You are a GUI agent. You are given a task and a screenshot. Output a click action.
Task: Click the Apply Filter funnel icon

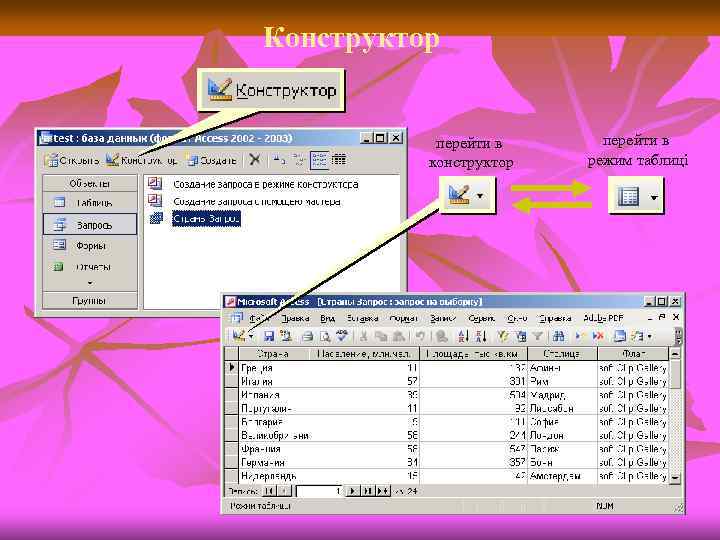pos(538,336)
